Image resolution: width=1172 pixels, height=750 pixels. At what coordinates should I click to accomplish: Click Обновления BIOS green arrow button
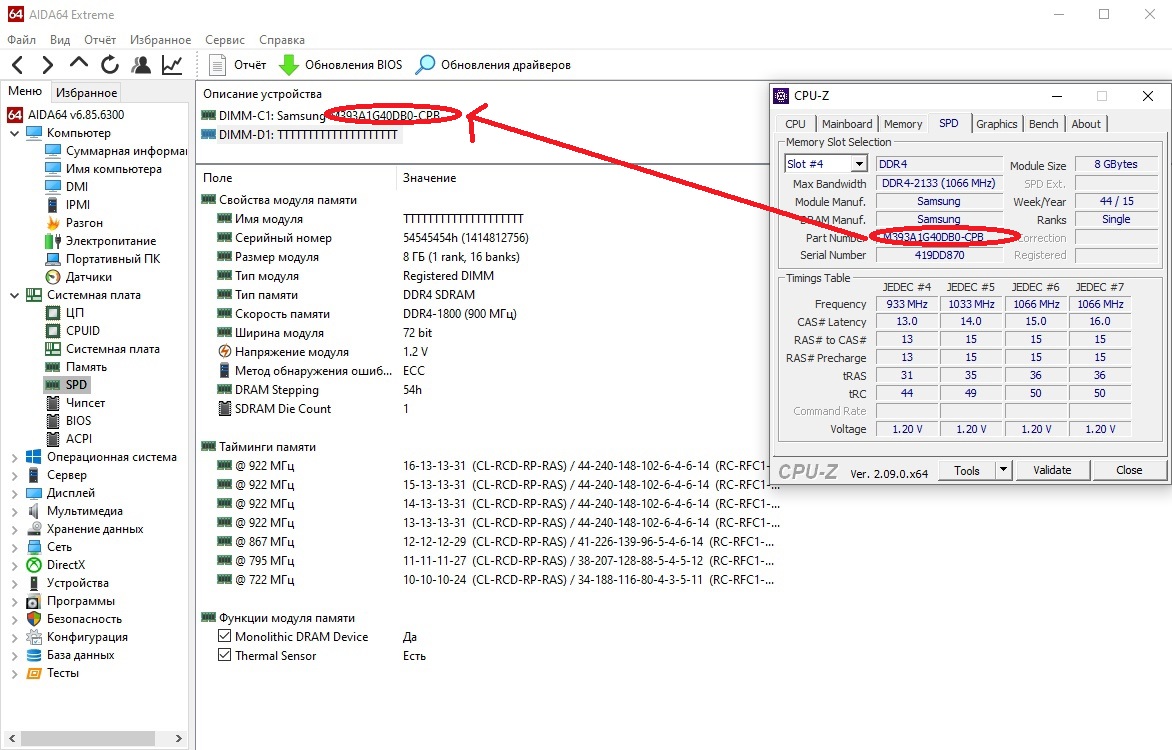coord(340,65)
